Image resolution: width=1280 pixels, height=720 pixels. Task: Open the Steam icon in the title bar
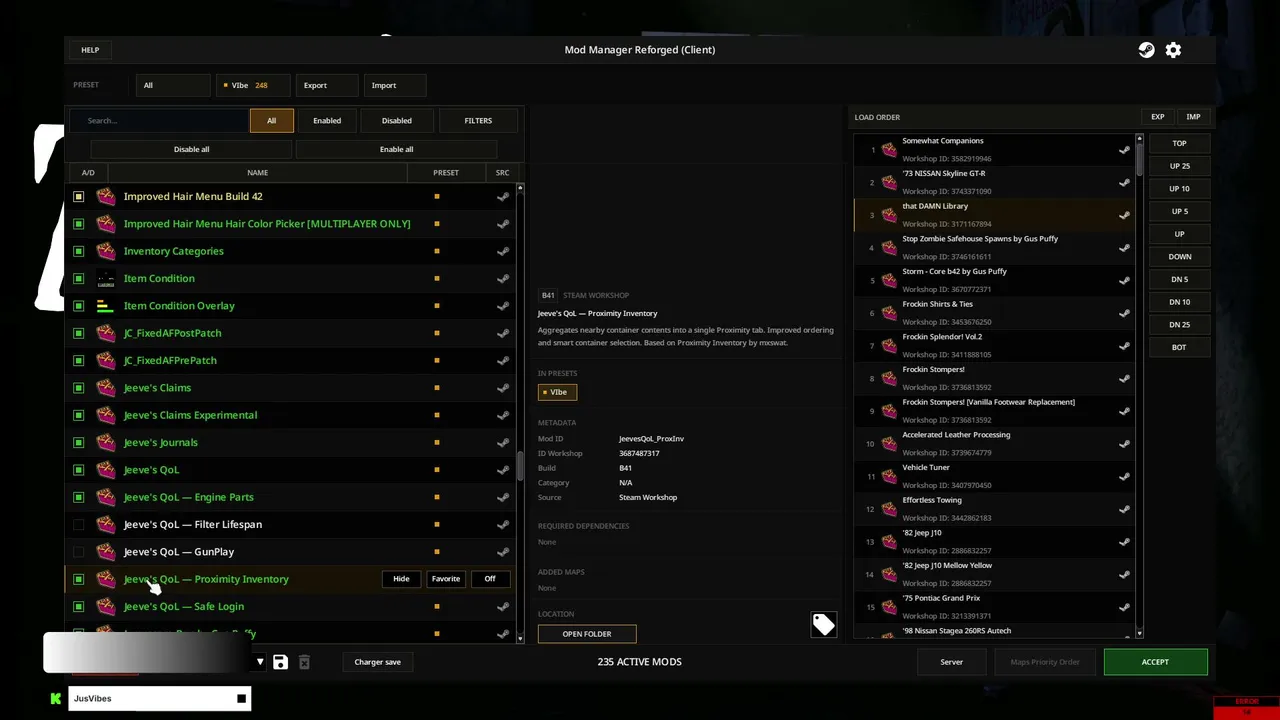click(1146, 50)
